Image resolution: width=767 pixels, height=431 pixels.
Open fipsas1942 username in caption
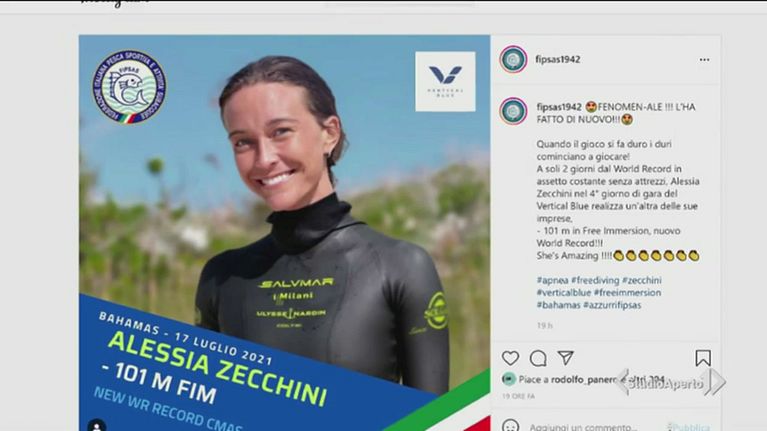[x=559, y=107]
